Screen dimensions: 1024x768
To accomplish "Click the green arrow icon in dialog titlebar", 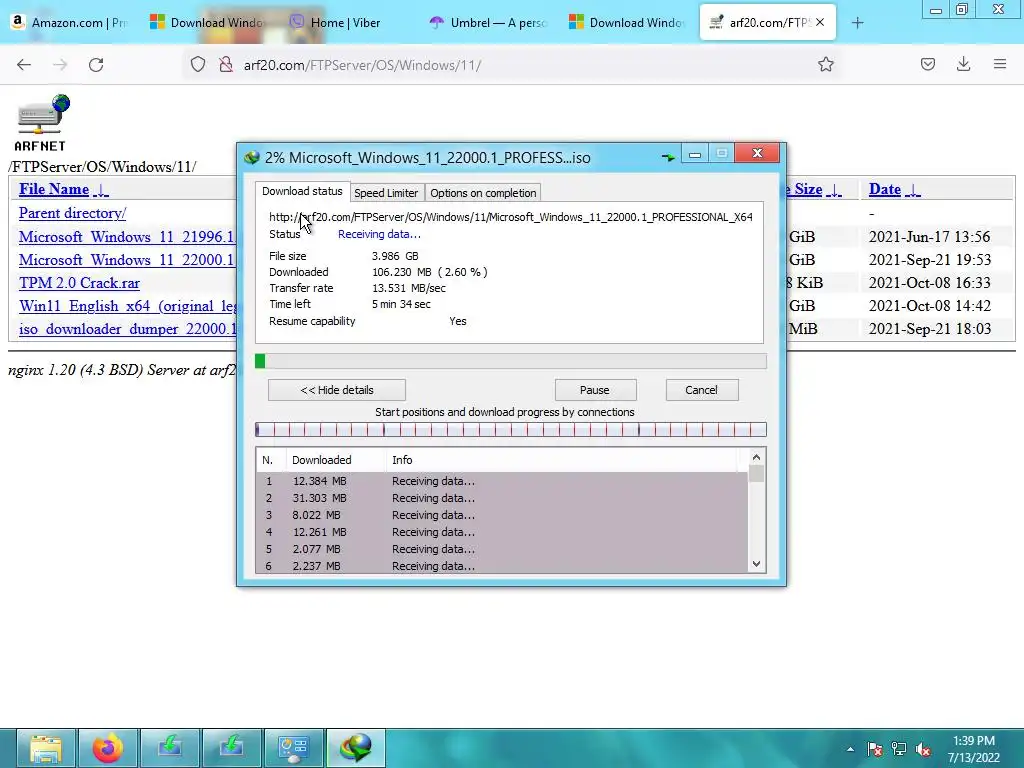I will (x=667, y=157).
